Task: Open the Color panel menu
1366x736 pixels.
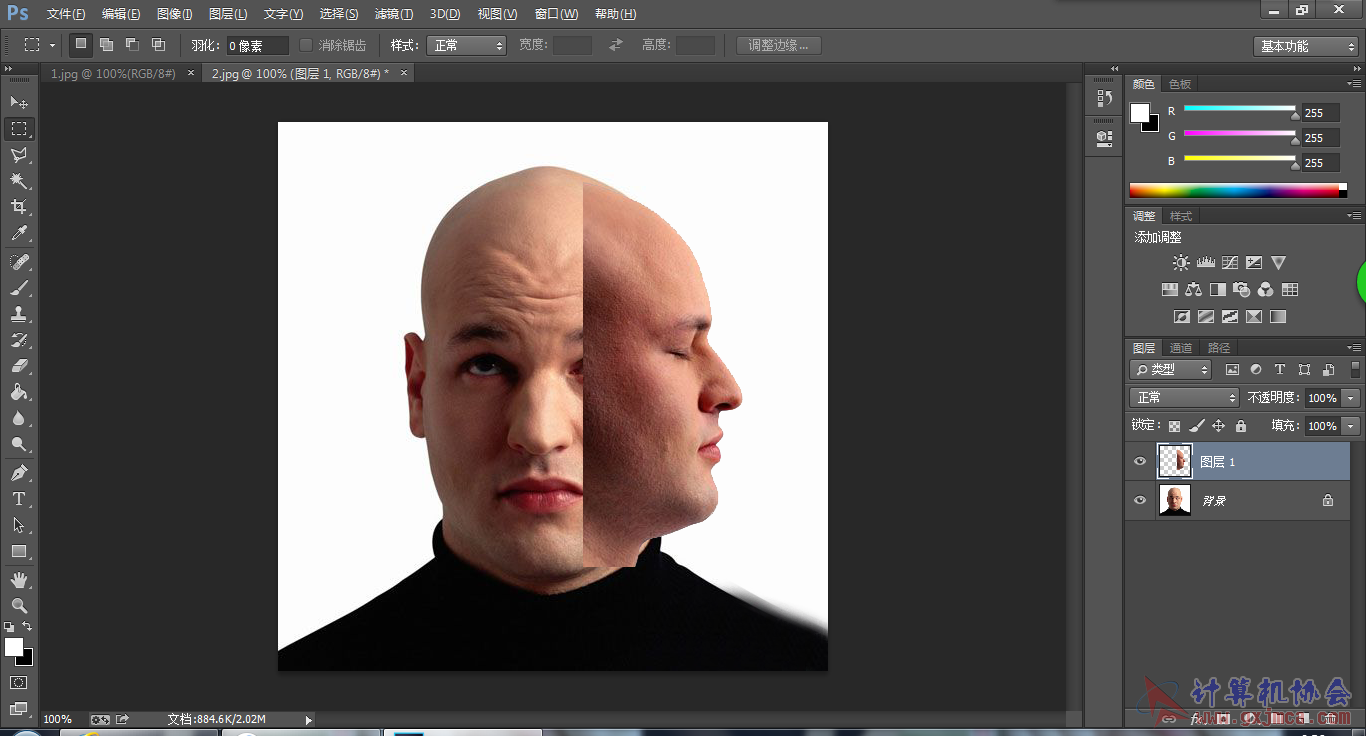Action: [x=1354, y=84]
